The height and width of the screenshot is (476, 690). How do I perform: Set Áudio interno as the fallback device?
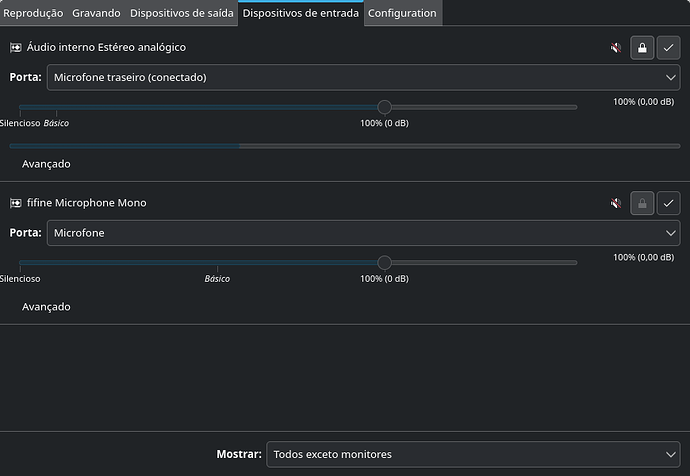pyautogui.click(x=668, y=48)
